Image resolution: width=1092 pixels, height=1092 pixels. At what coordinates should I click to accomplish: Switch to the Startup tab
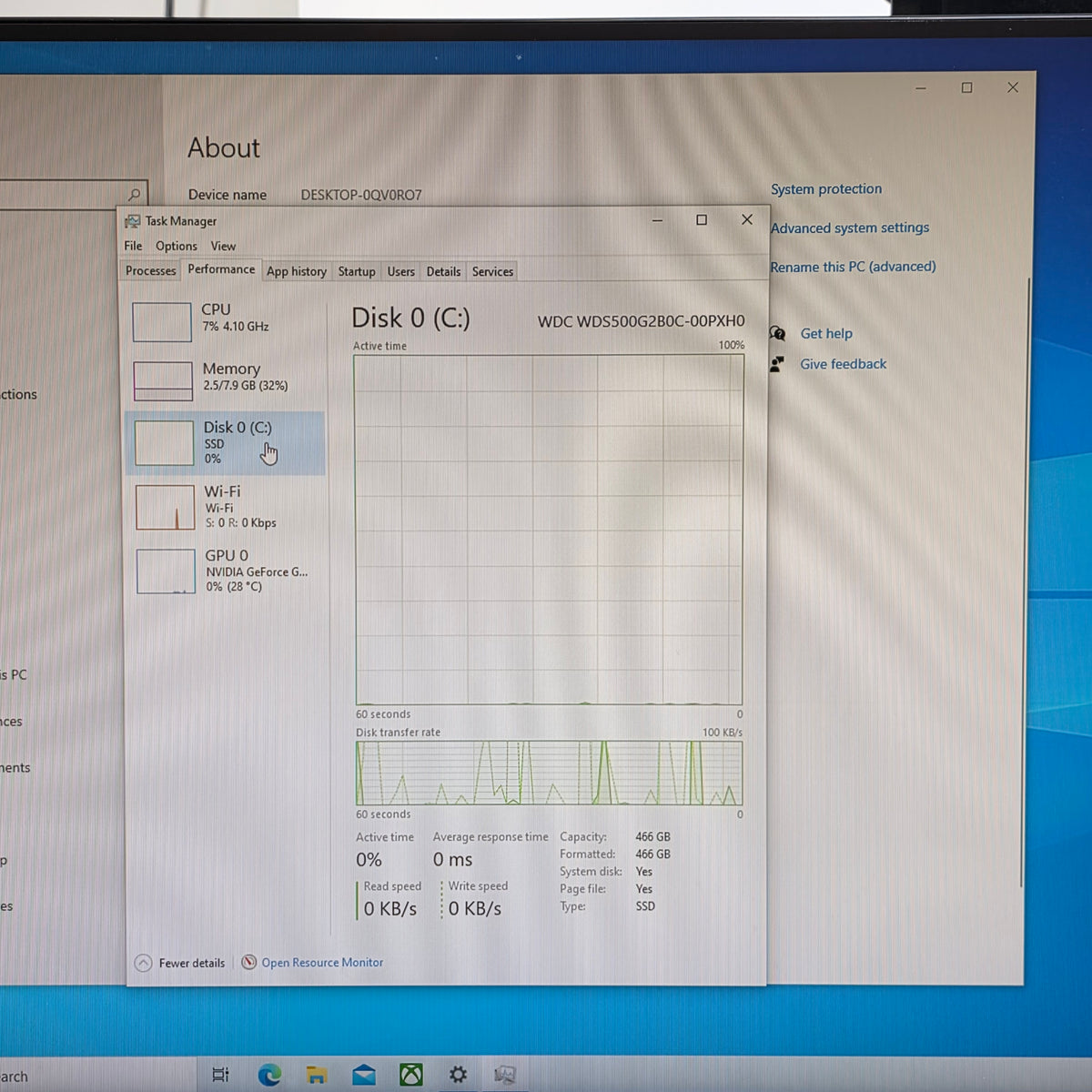pyautogui.click(x=357, y=271)
